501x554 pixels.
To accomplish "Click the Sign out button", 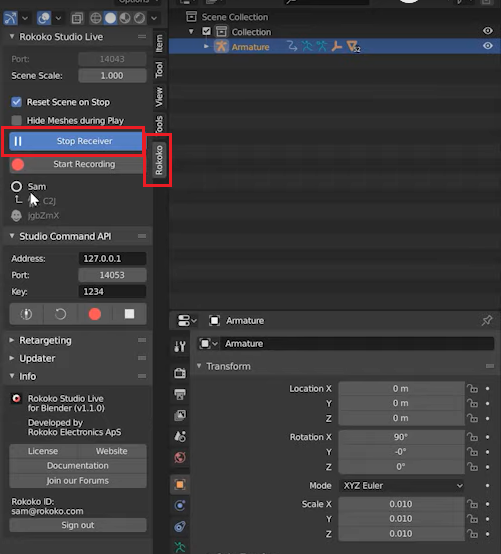I will coord(78,525).
